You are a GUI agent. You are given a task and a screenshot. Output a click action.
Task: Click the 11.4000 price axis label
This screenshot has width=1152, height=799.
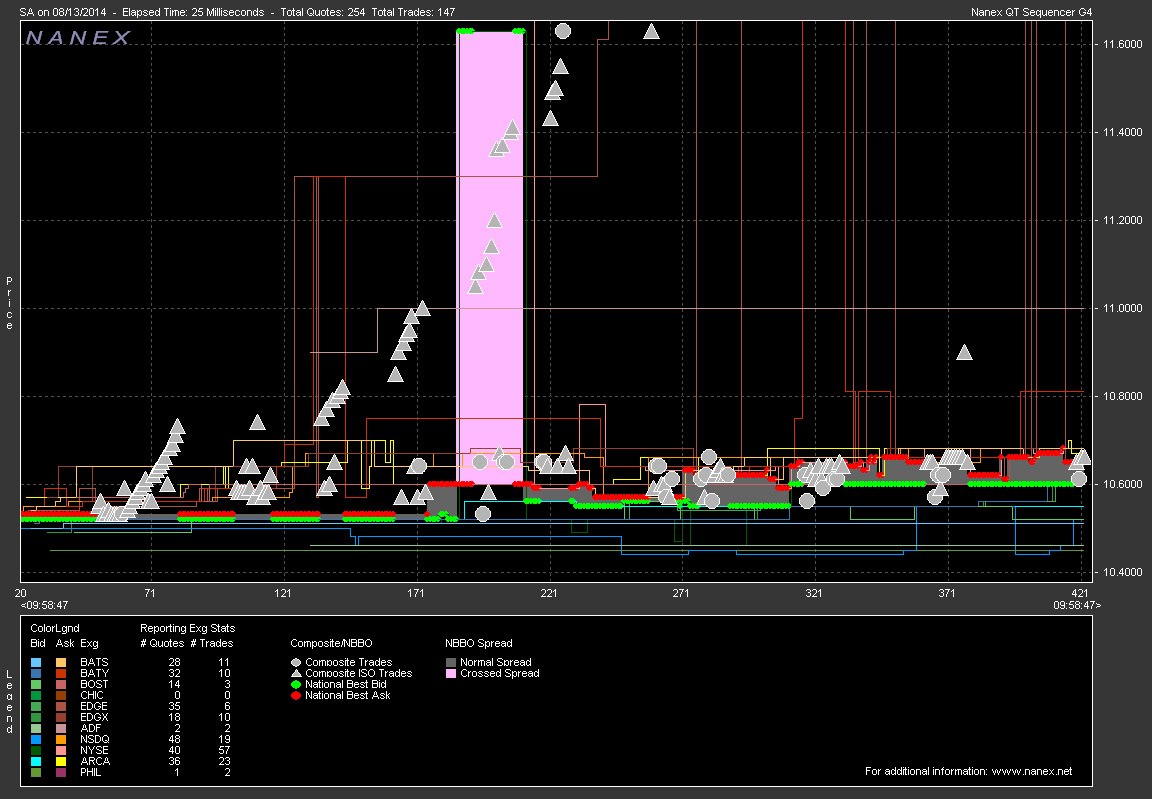[1123, 132]
